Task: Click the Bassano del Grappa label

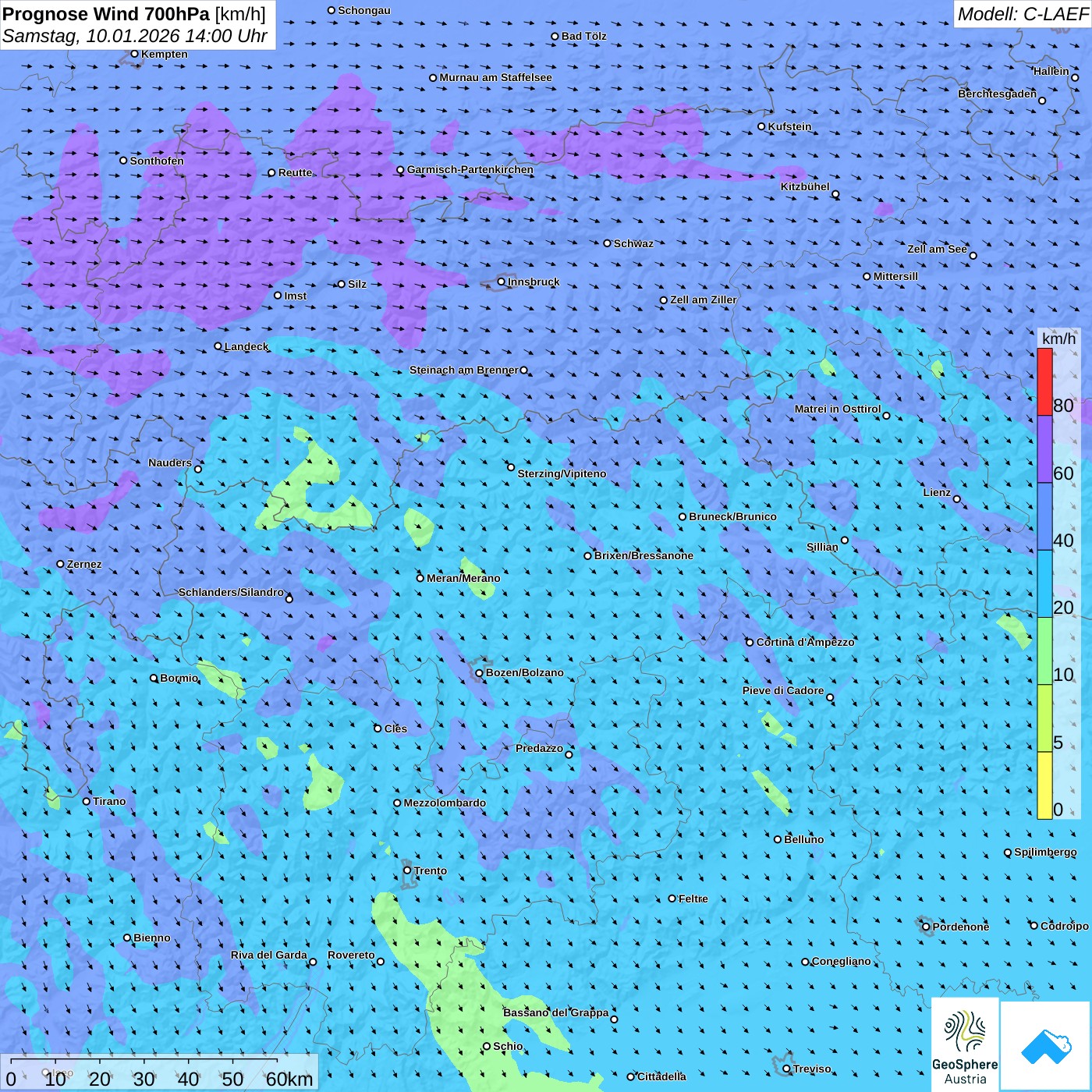Action: (x=555, y=1012)
